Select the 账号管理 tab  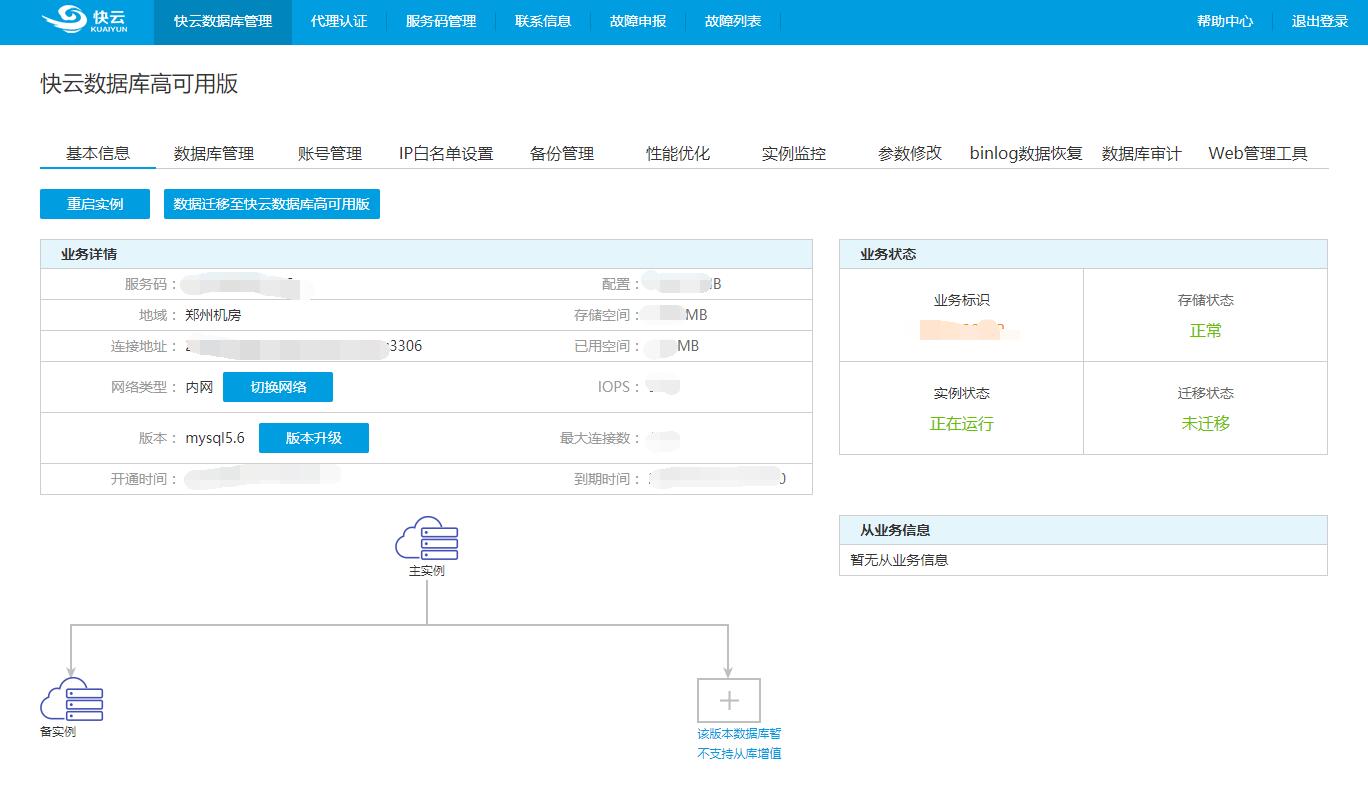click(x=330, y=153)
